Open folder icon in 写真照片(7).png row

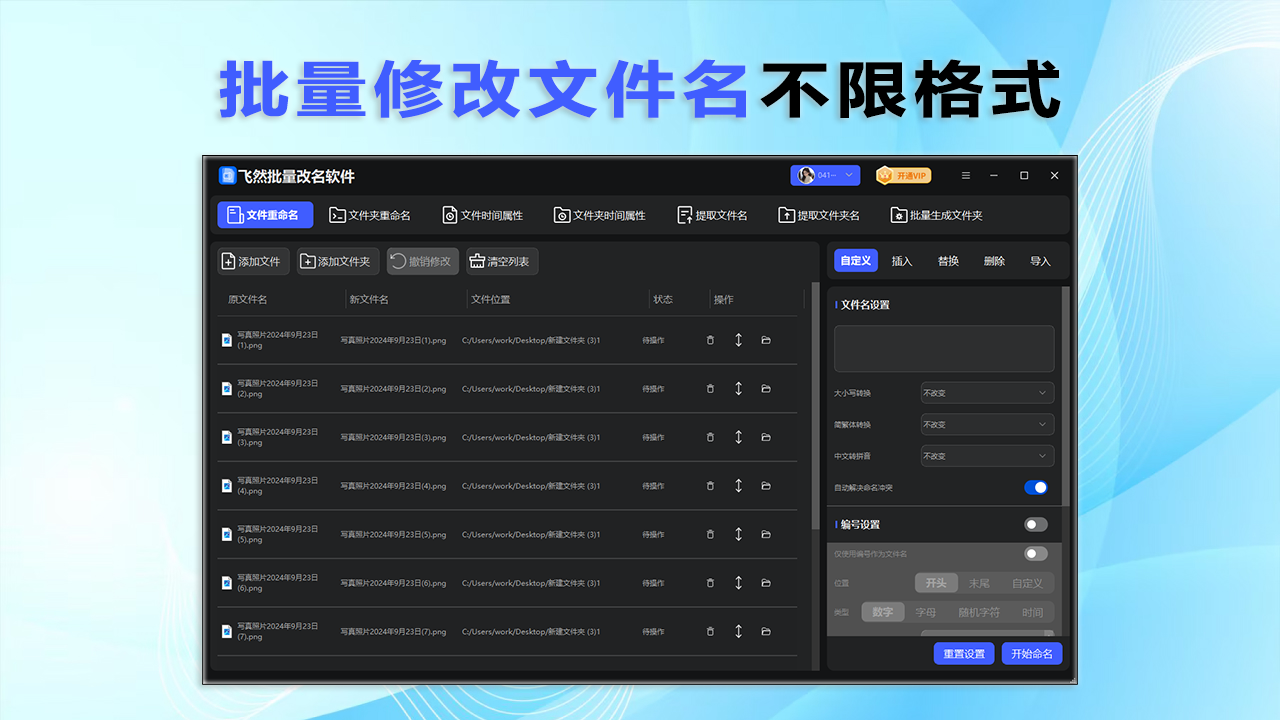pyautogui.click(x=766, y=631)
